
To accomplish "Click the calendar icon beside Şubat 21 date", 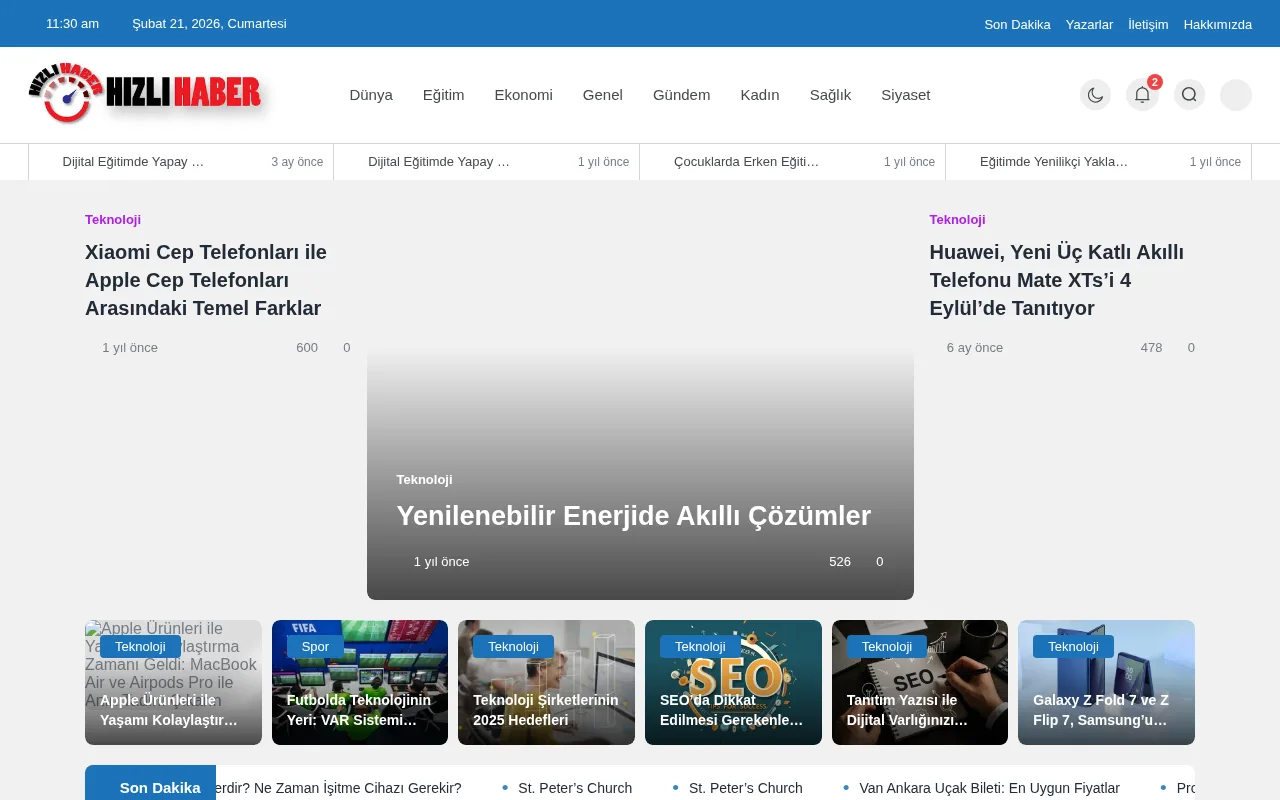I will tap(125, 24).
